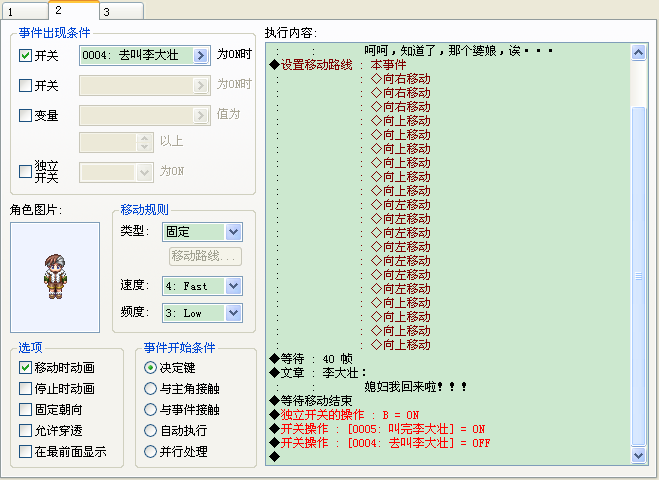Click the character graphic preview box
The width and height of the screenshot is (659, 480).
[55, 277]
